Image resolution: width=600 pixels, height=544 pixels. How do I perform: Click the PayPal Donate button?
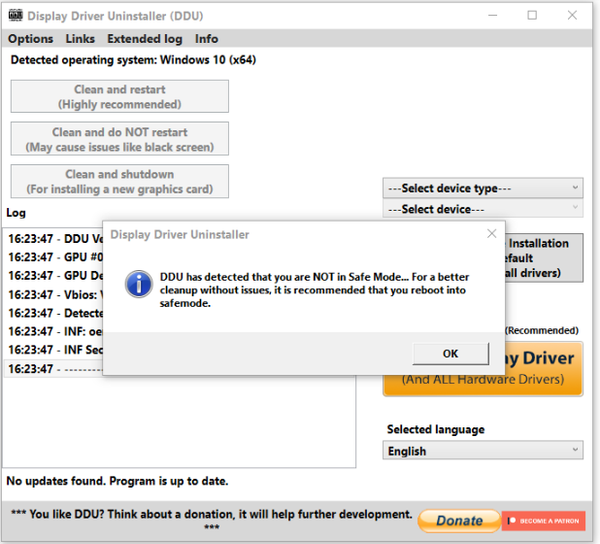click(x=459, y=520)
